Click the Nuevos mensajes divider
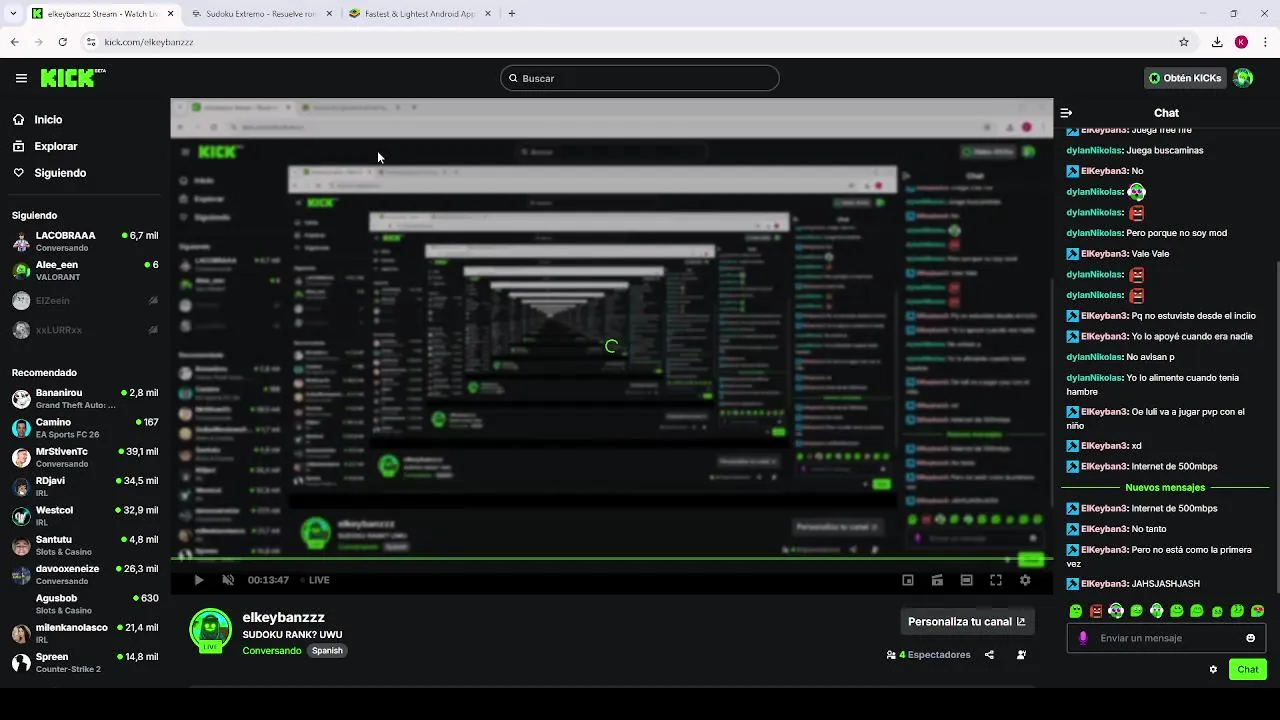 pyautogui.click(x=1165, y=487)
